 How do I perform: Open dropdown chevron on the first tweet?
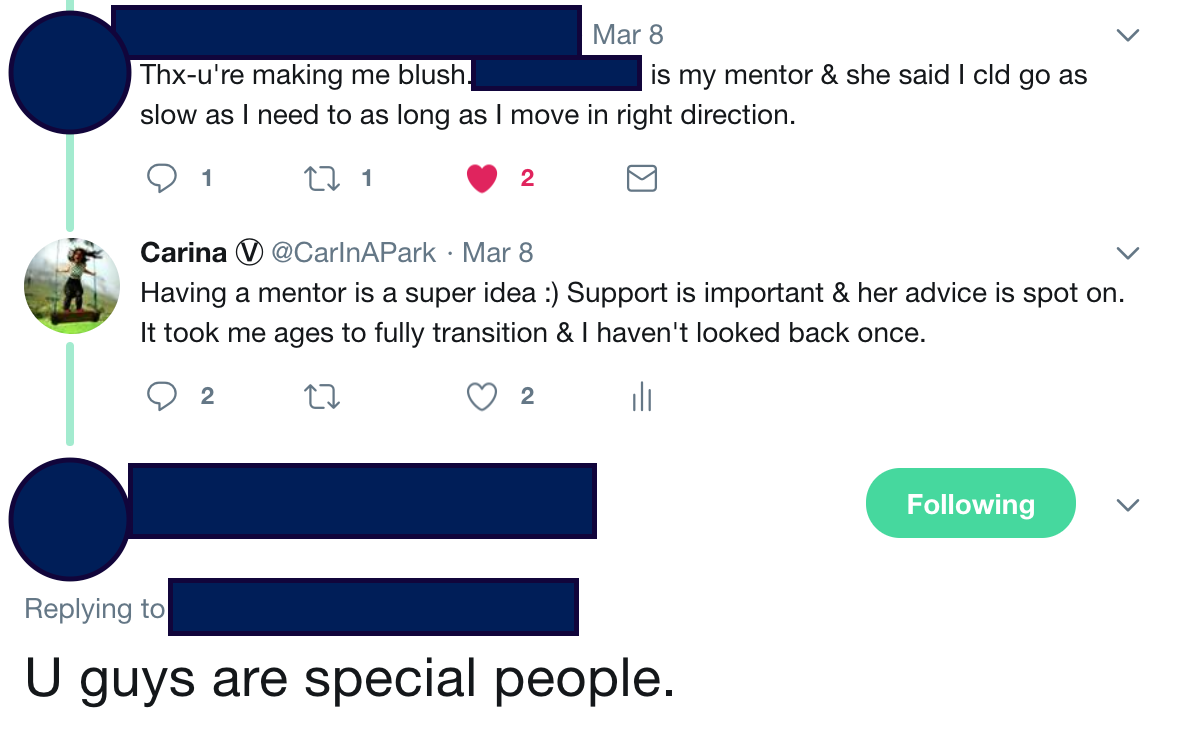coord(1127,36)
